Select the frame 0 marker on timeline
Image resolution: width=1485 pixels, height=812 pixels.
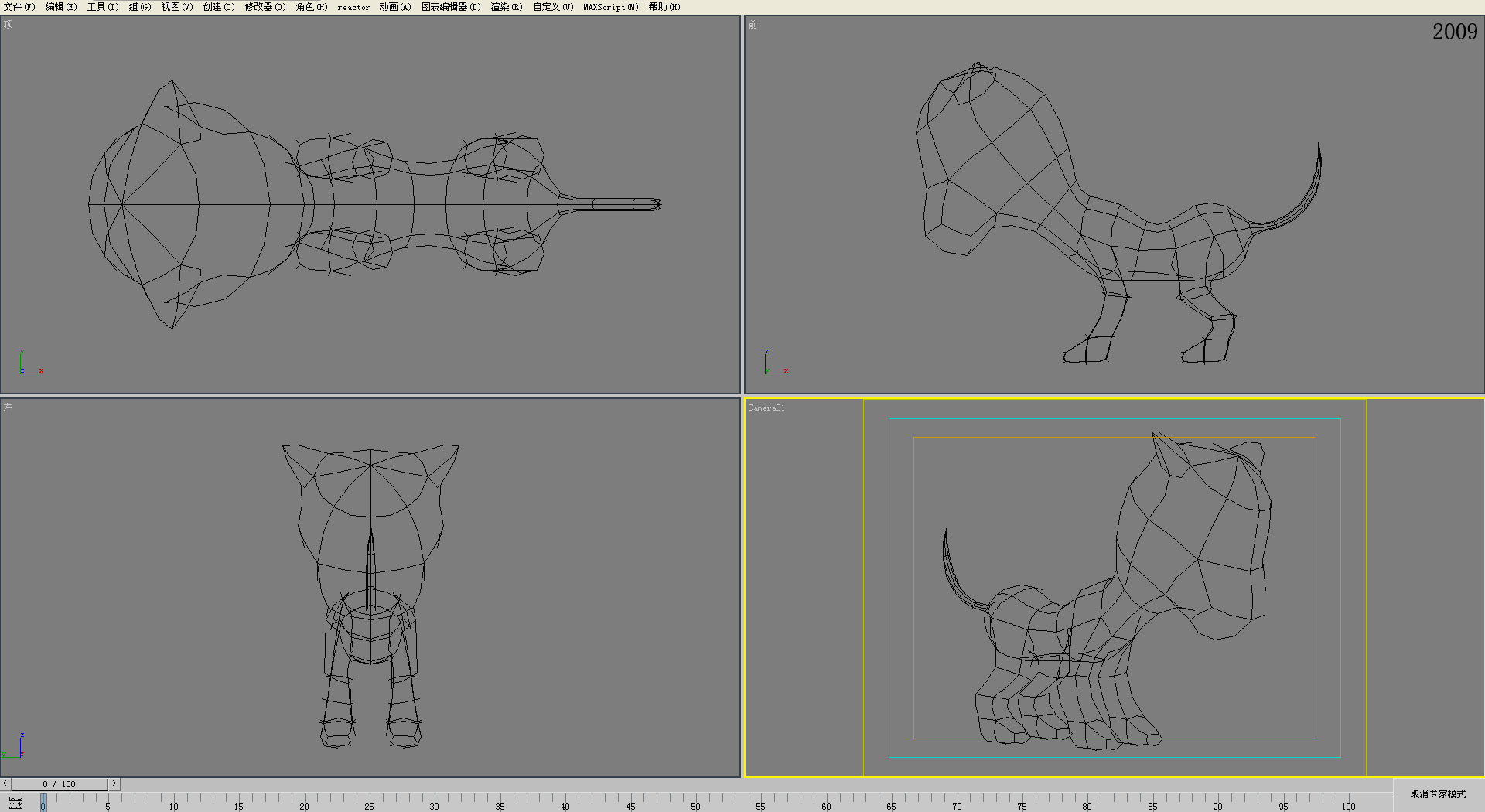(43, 803)
